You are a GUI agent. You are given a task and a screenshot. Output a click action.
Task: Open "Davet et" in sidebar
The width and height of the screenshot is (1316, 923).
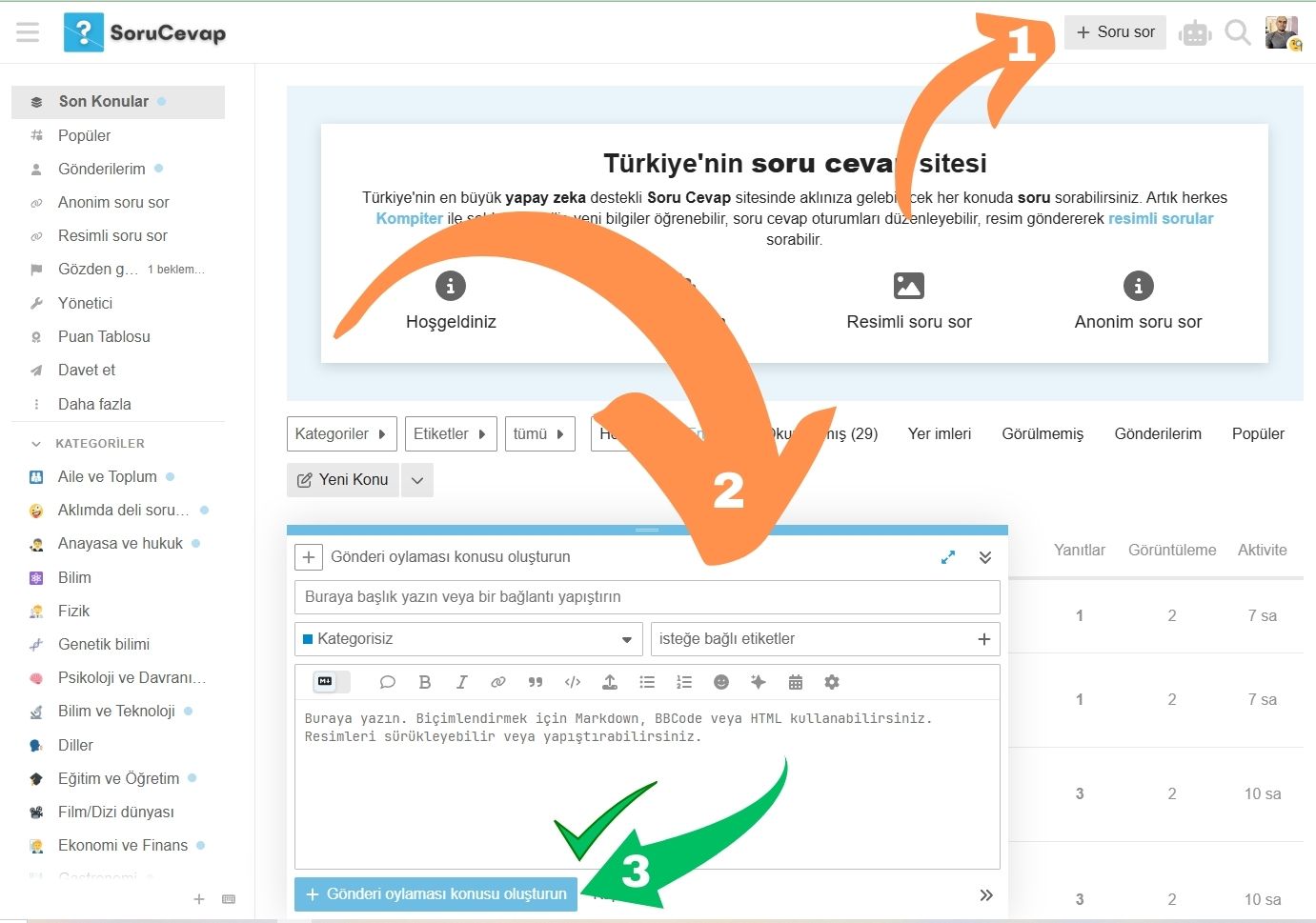pyautogui.click(x=118, y=370)
